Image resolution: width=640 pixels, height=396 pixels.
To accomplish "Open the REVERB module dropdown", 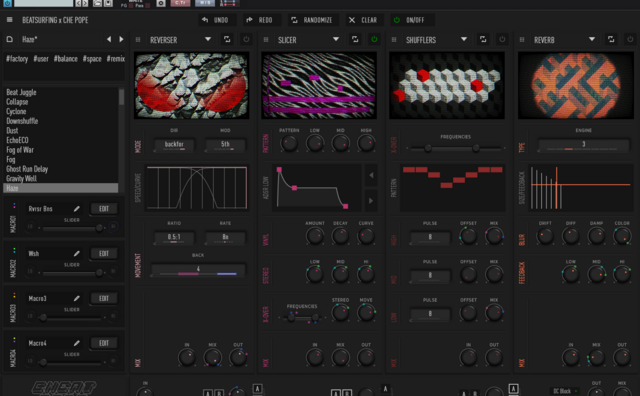I will 592,39.
